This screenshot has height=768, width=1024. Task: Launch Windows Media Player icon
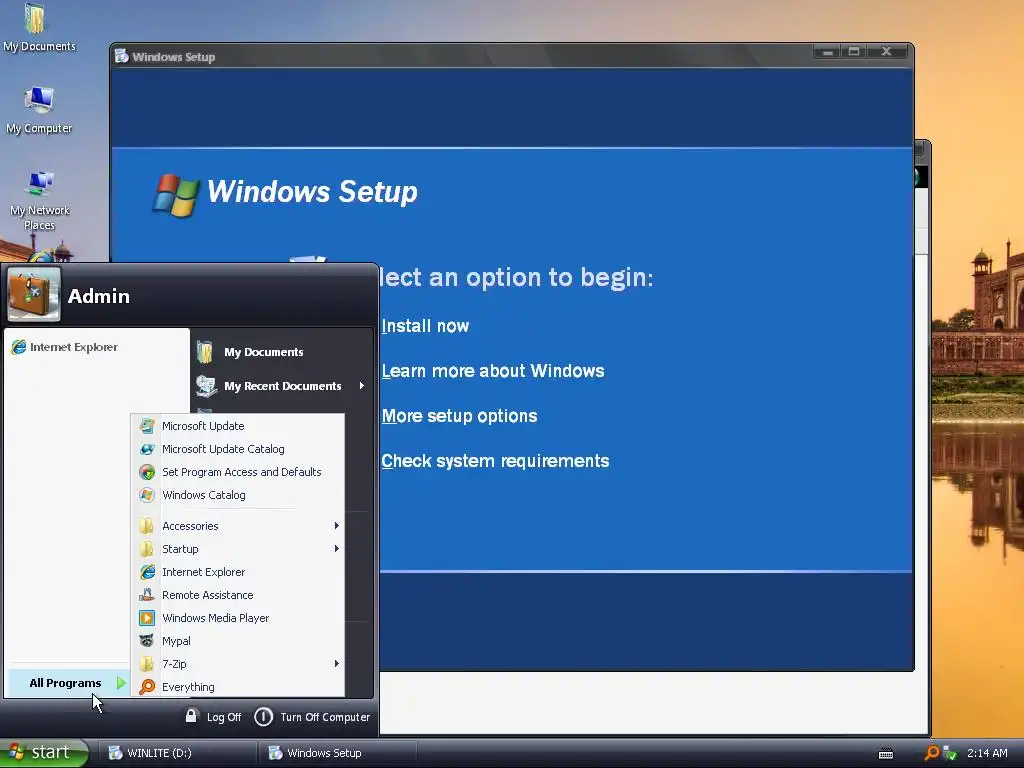[147, 618]
